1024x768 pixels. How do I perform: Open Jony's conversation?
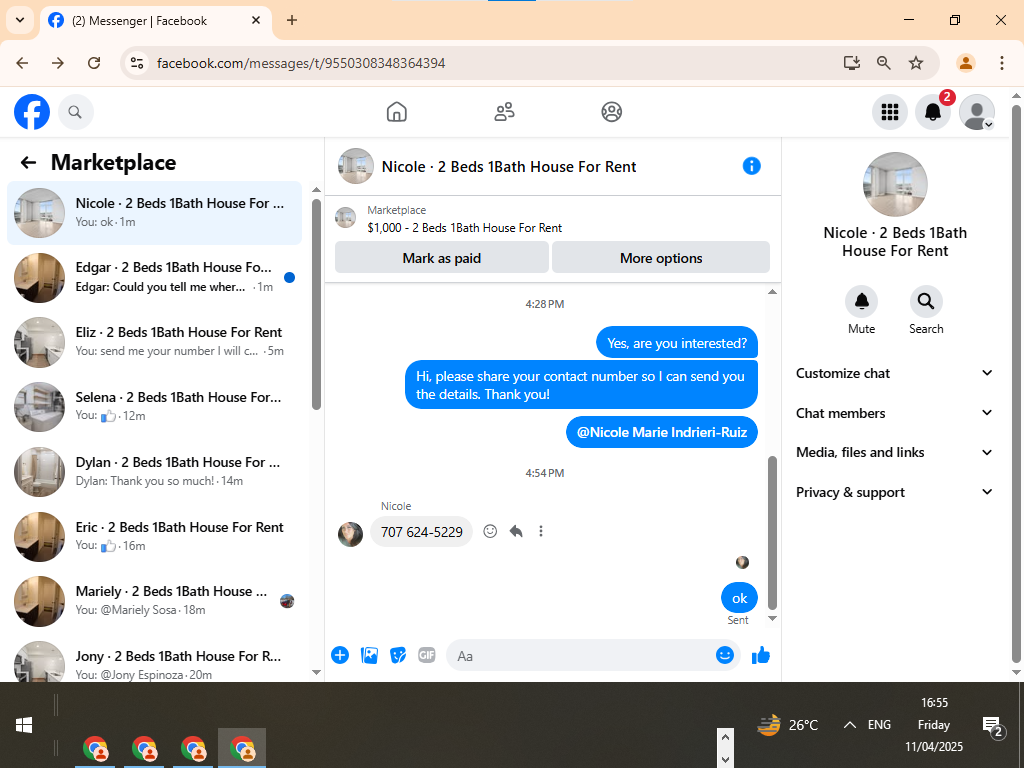(x=154, y=660)
